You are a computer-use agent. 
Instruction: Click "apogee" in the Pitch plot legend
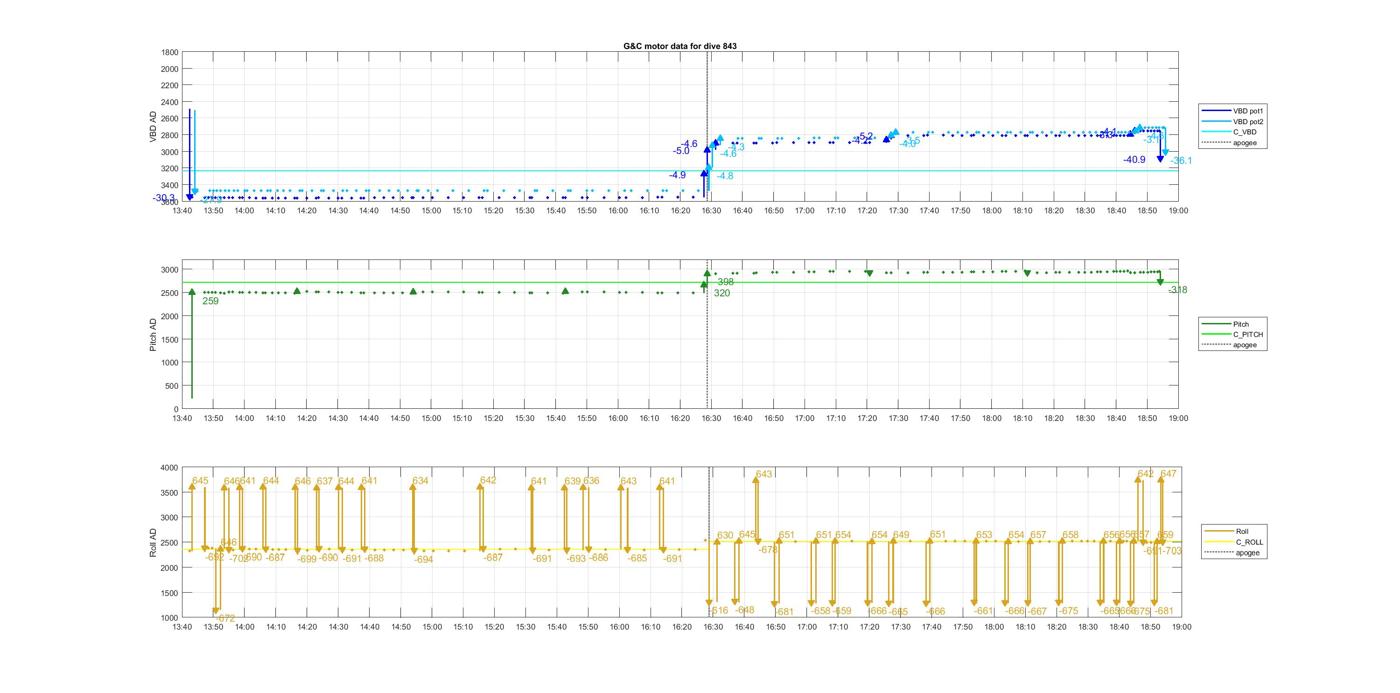point(1245,345)
